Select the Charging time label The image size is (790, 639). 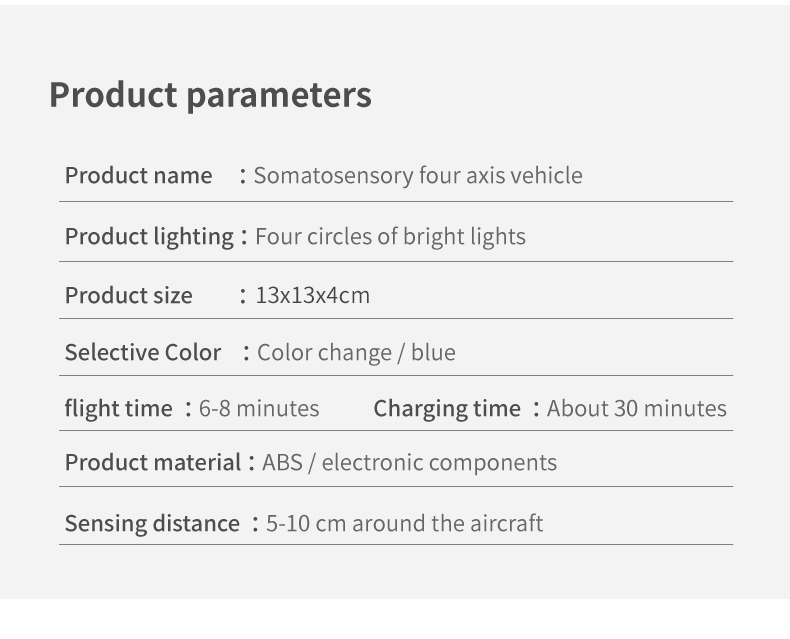tap(447, 409)
